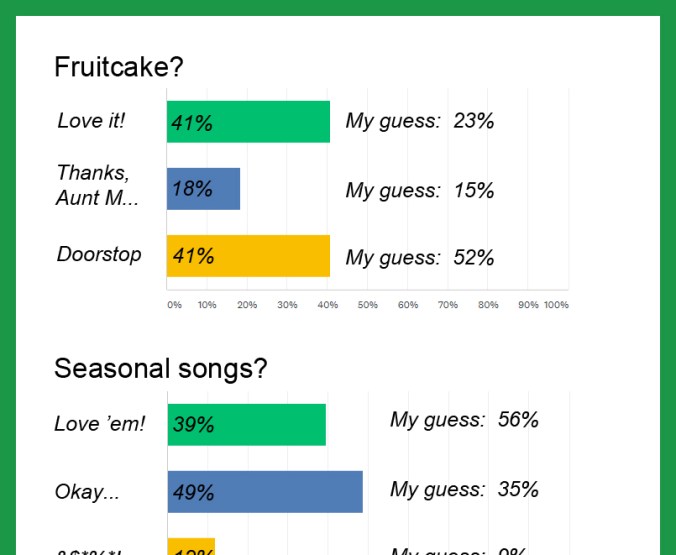676x555 pixels.
Task: Click the 0% axis tick label
Action: click(x=175, y=305)
